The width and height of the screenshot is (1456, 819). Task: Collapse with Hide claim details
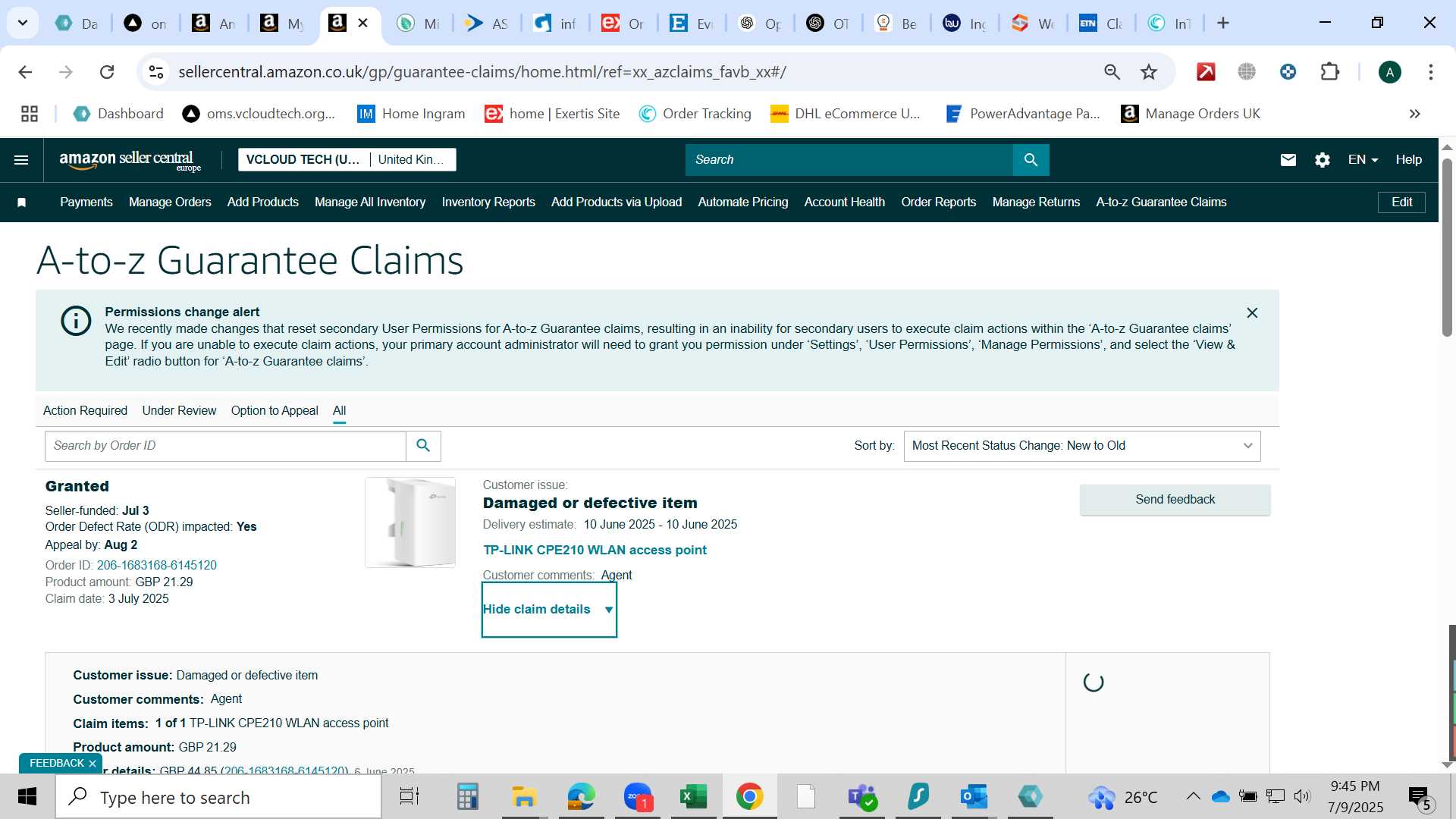(x=549, y=610)
